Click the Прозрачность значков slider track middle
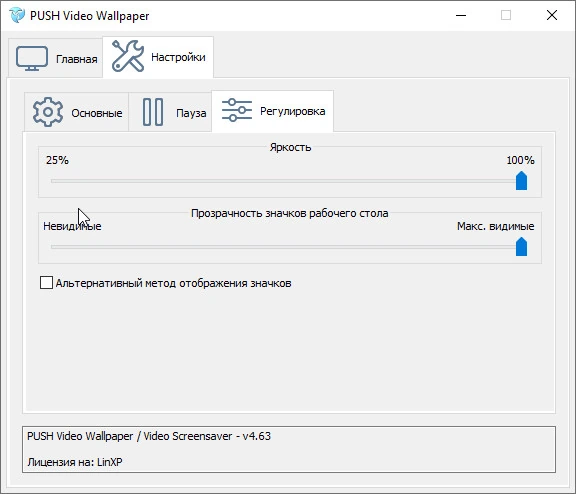 tap(286, 247)
